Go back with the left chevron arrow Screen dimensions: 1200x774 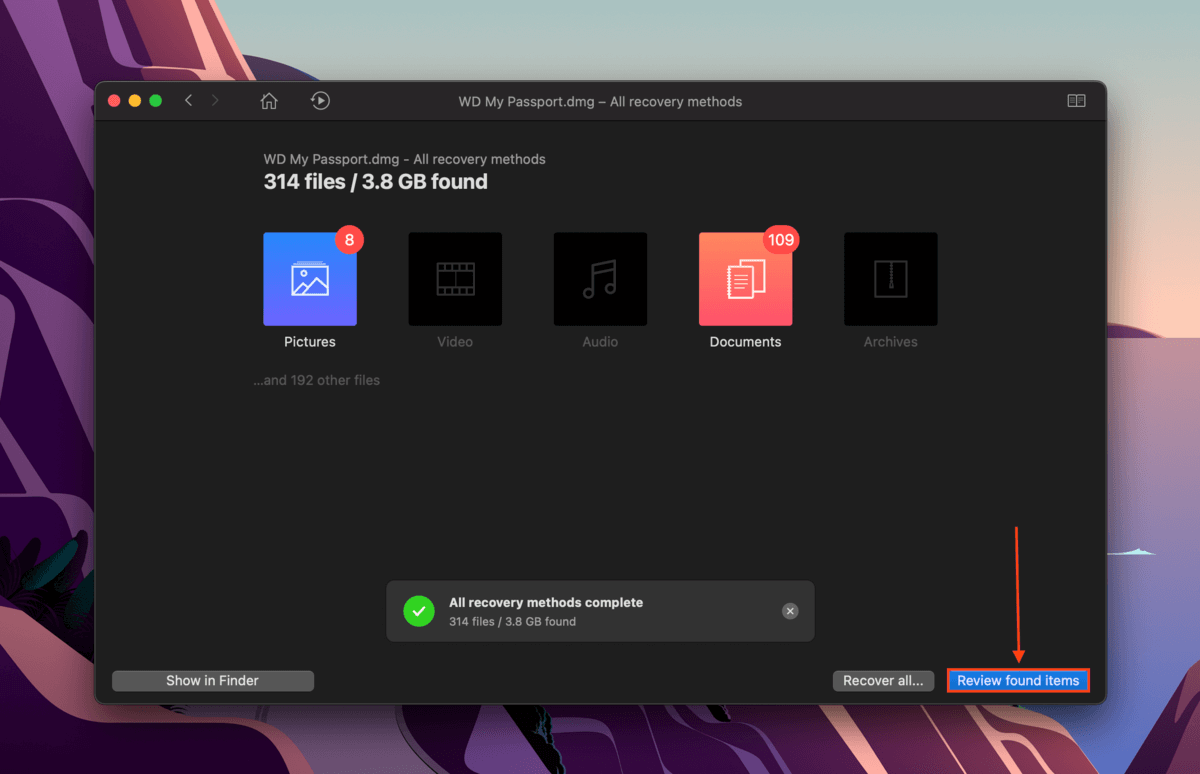click(188, 101)
